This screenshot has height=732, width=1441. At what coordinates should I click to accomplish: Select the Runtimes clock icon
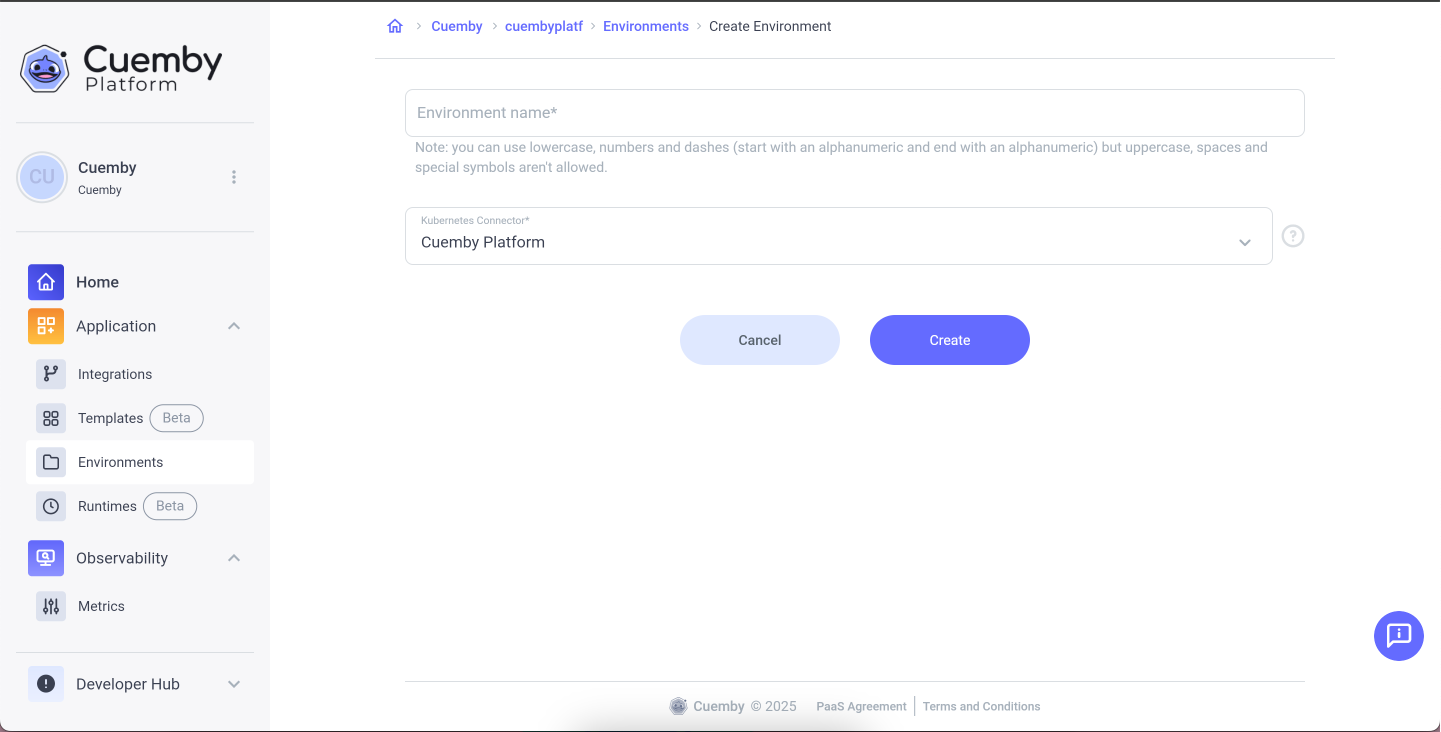click(50, 506)
